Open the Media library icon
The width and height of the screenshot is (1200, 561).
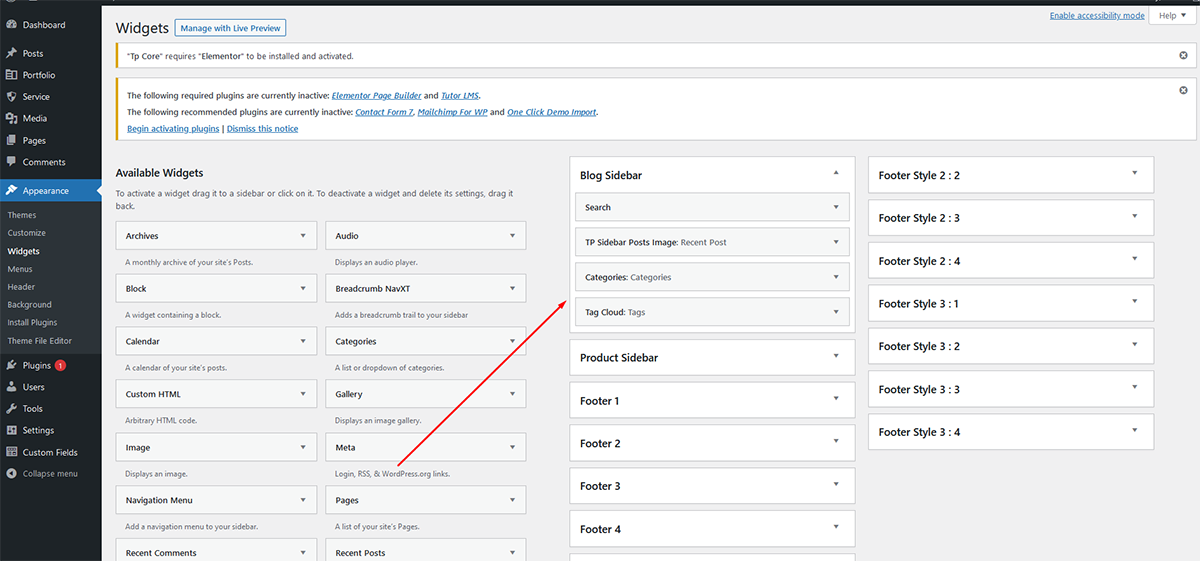(11, 119)
